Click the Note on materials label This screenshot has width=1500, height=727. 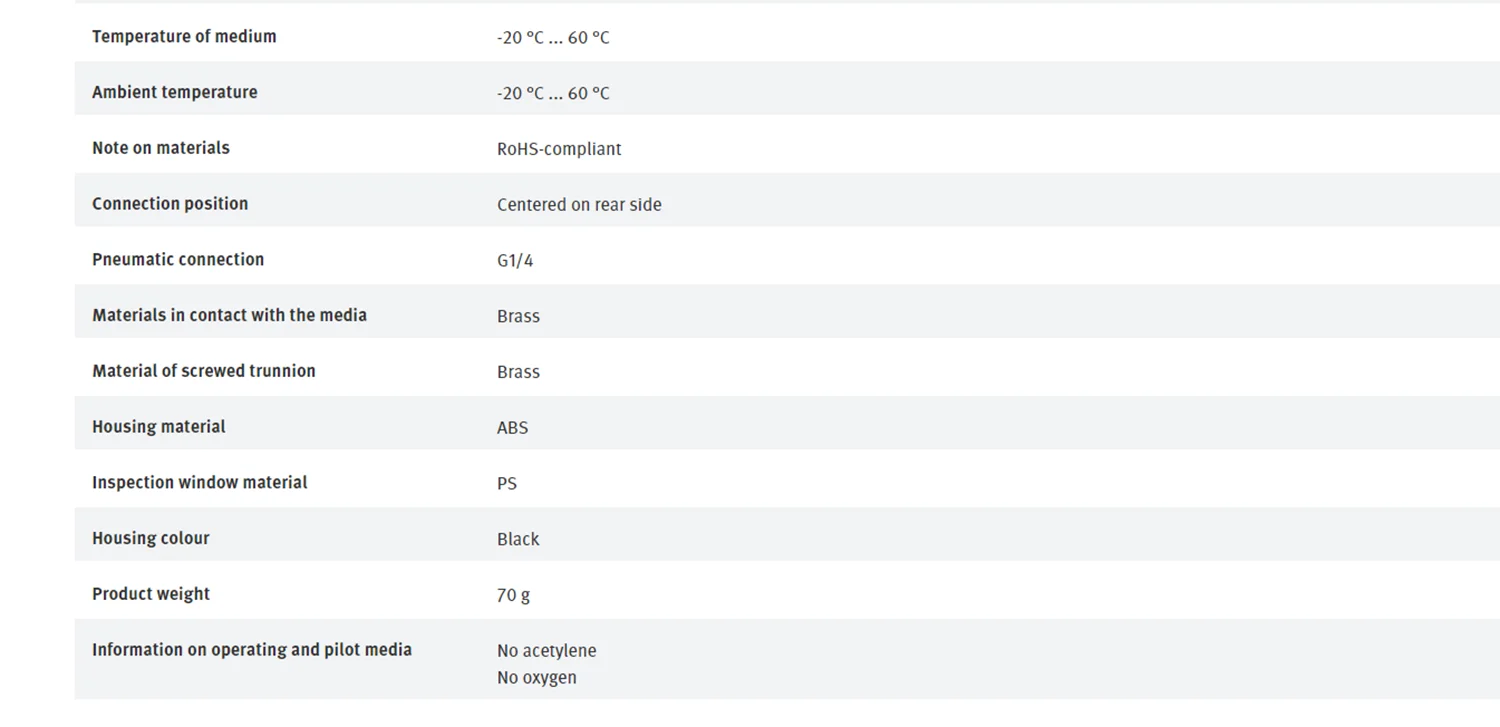161,148
